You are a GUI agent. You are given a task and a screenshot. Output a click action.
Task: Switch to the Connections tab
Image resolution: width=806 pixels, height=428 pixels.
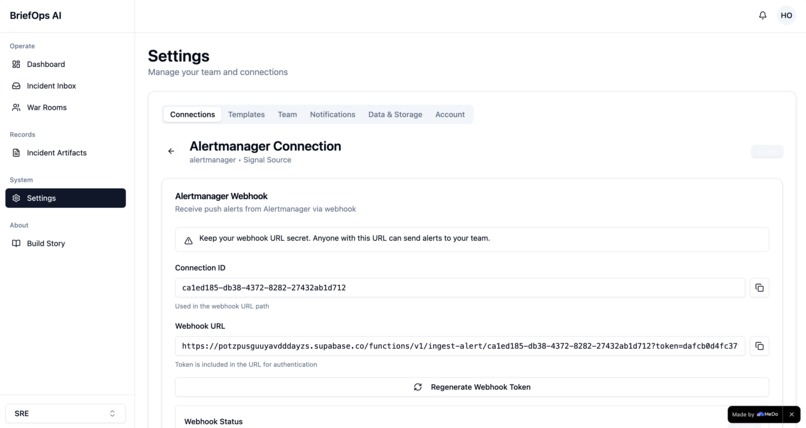point(193,115)
